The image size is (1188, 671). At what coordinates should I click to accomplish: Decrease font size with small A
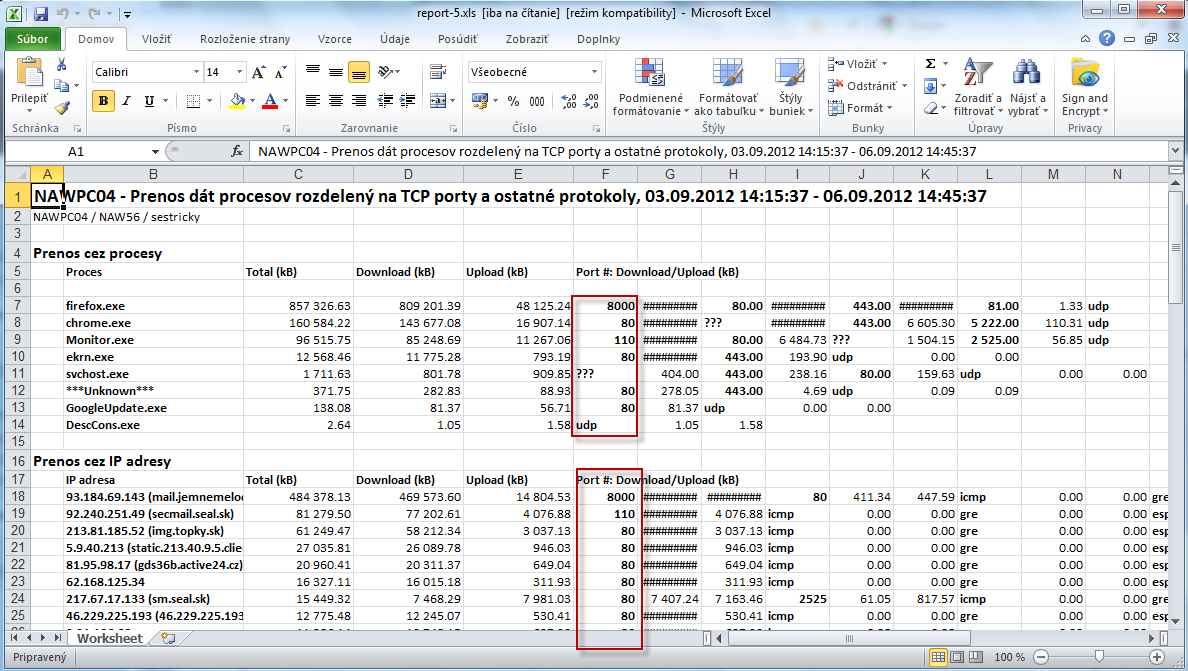[x=280, y=73]
